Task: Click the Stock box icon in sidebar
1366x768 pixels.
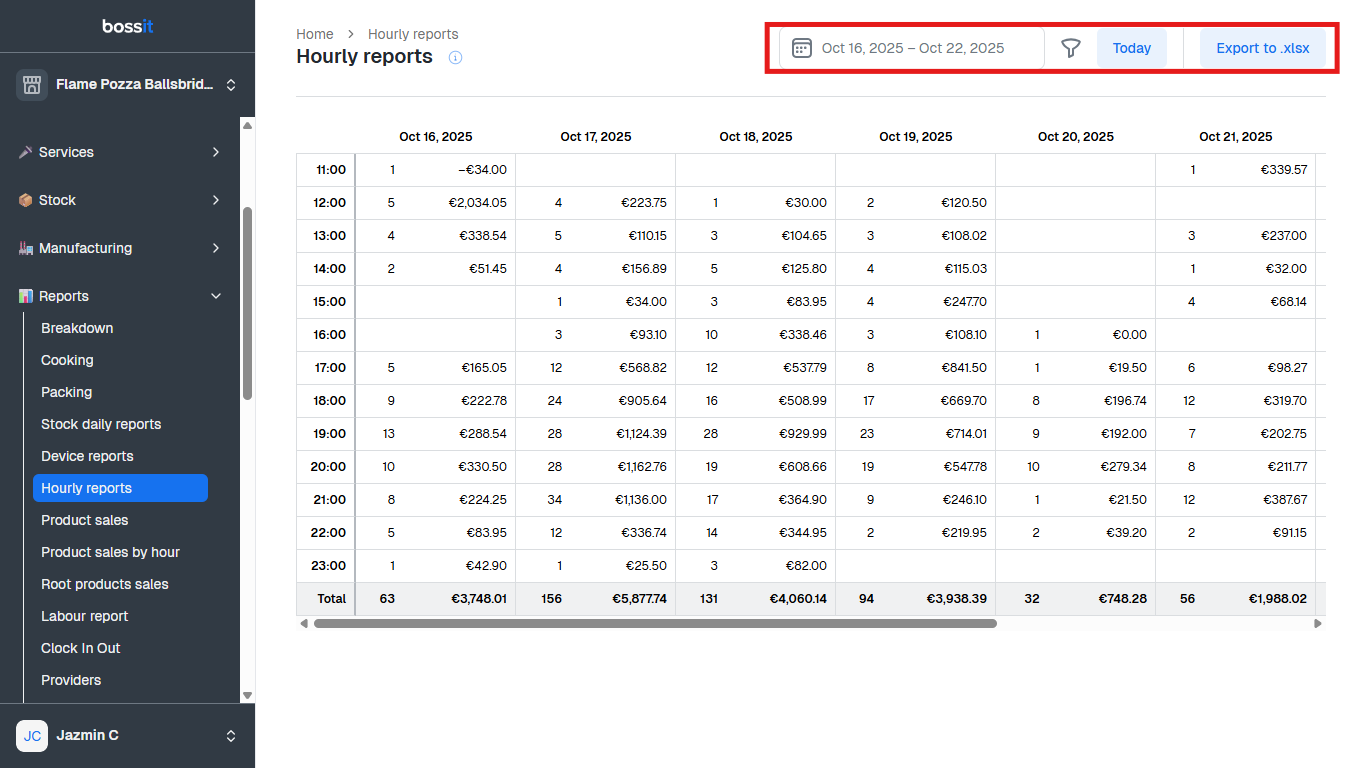Action: tap(26, 200)
